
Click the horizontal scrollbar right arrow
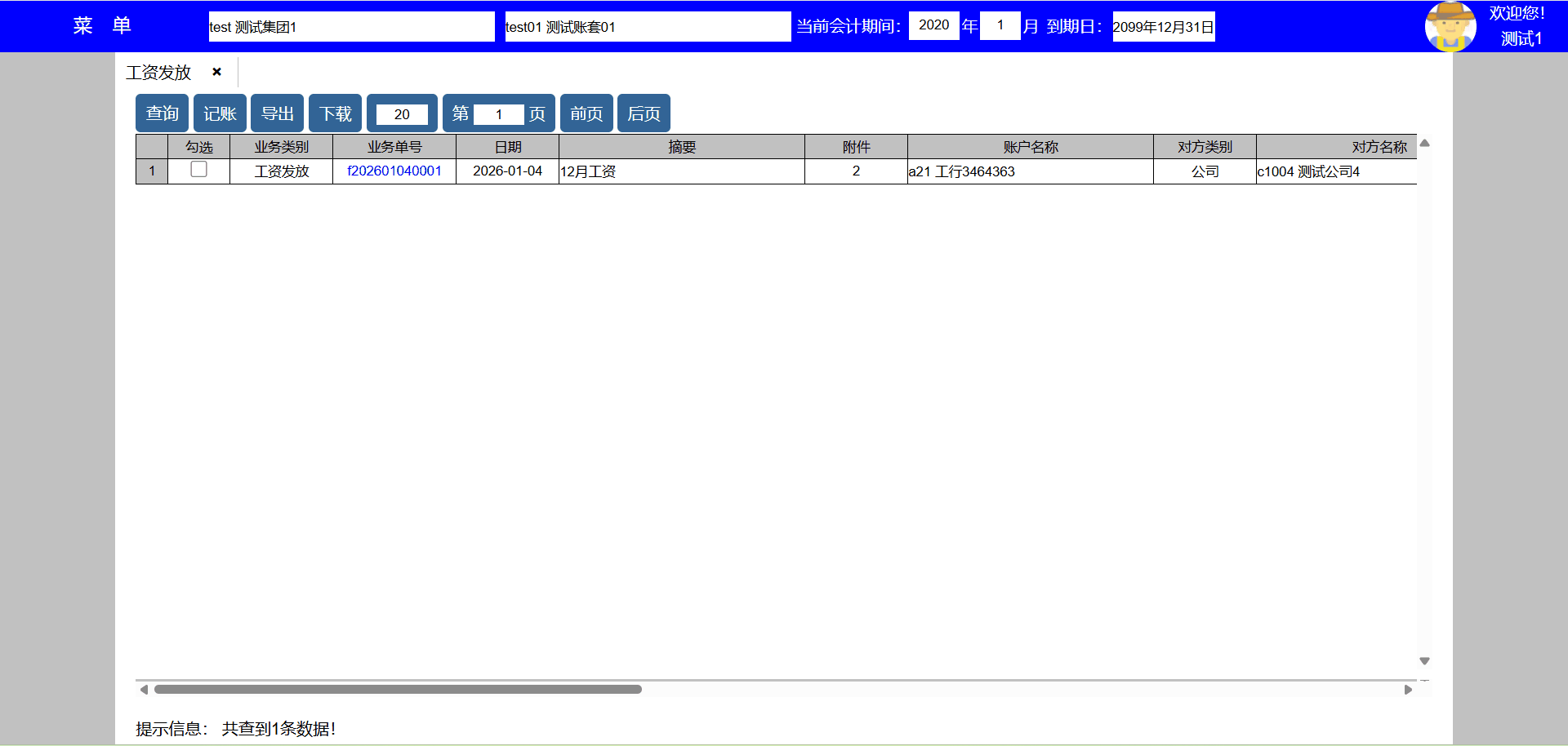click(1408, 690)
